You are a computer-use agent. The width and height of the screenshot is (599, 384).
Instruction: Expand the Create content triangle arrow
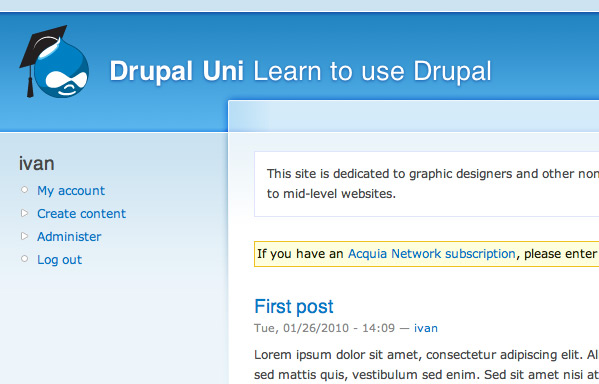click(x=24, y=213)
